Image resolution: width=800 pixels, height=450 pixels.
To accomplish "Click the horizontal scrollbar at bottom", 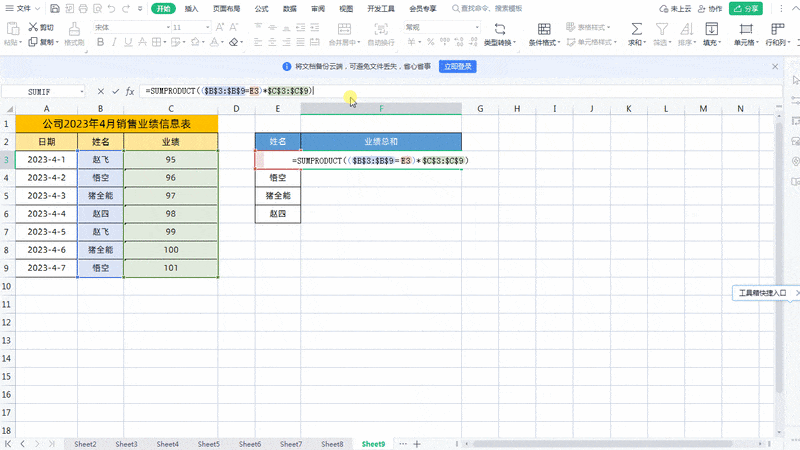I will click(x=600, y=443).
